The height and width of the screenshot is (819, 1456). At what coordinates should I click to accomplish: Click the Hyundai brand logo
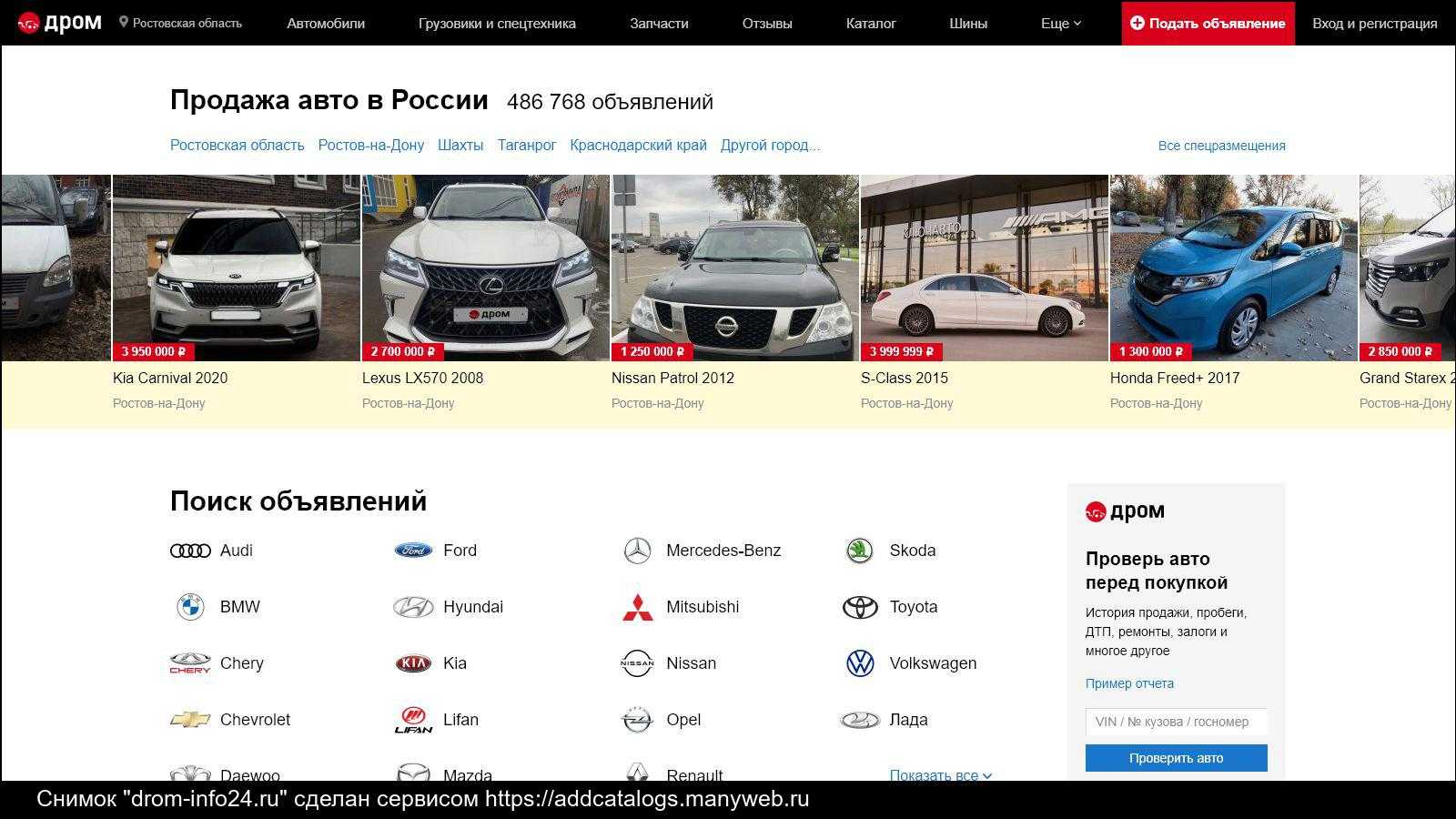click(x=413, y=607)
